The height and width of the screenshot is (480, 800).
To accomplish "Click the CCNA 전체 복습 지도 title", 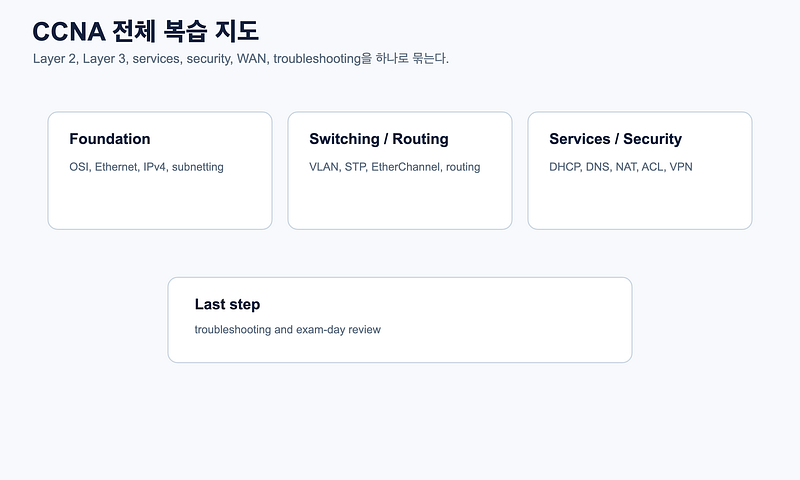I will coord(145,32).
